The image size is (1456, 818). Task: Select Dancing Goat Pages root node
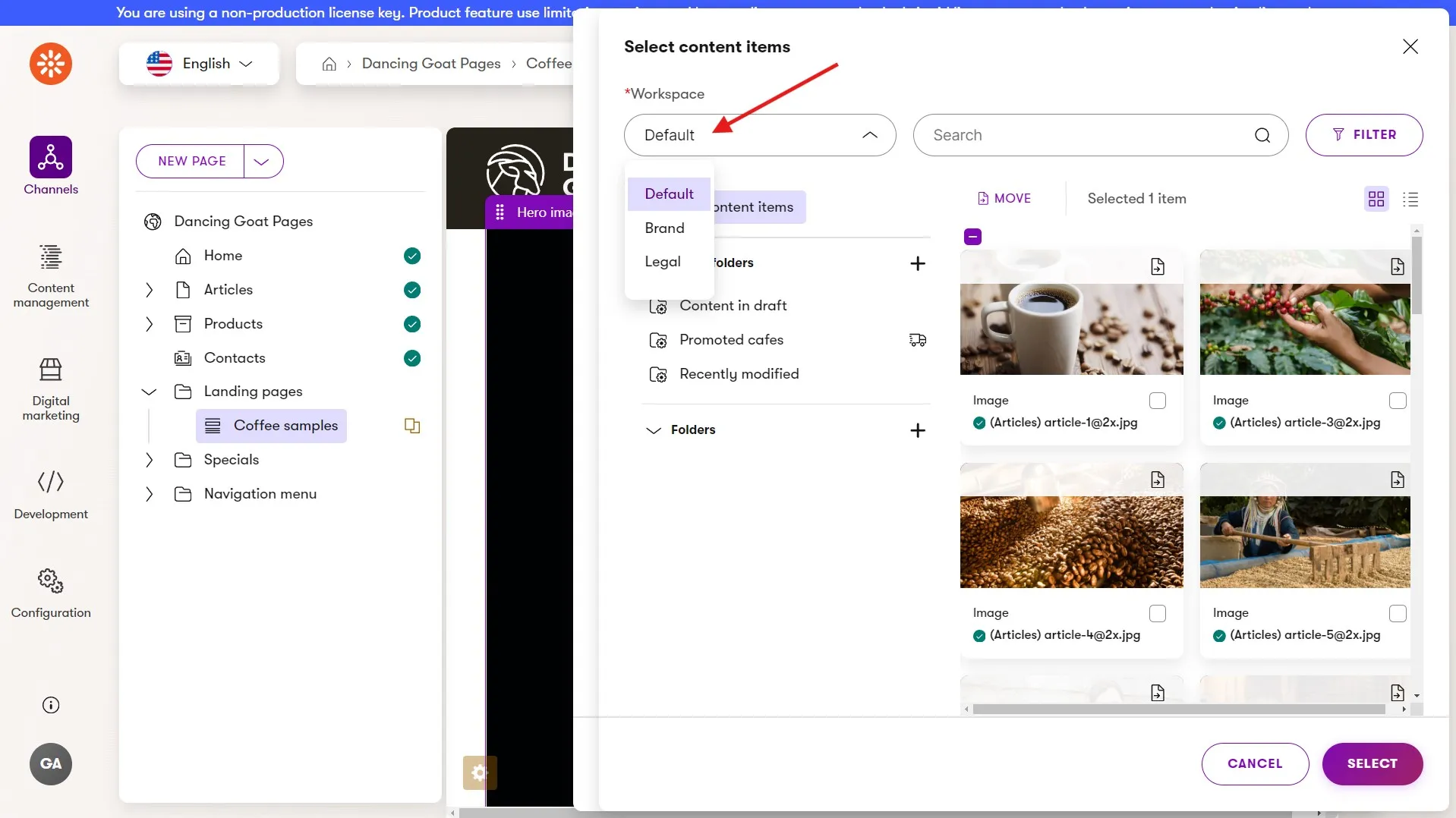243,222
